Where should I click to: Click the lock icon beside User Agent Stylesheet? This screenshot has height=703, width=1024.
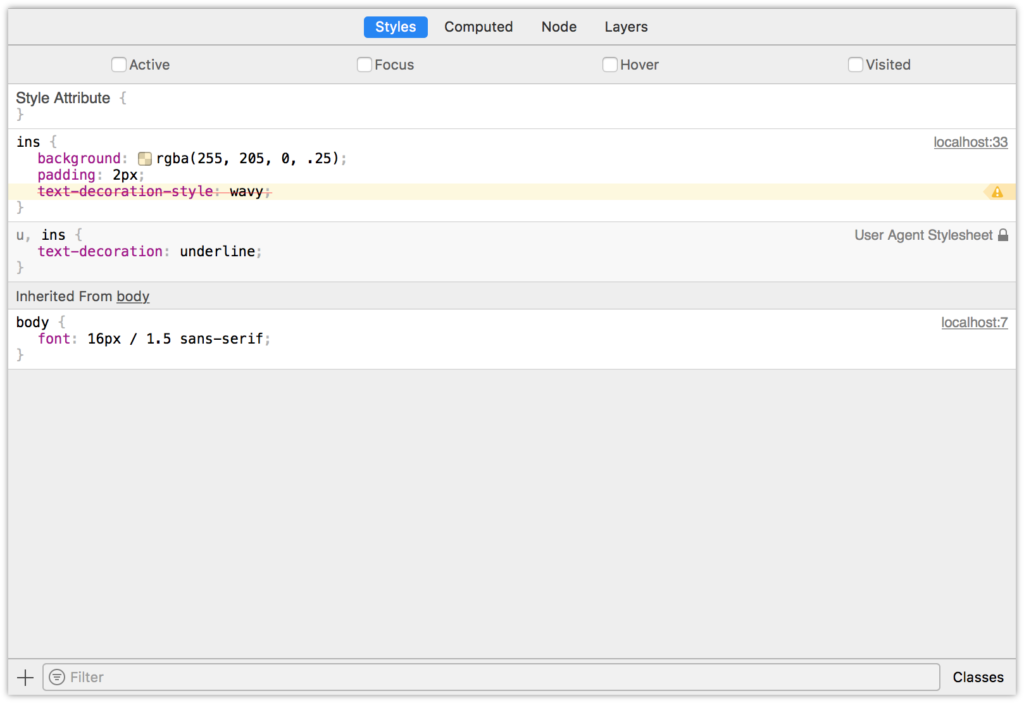(x=1003, y=235)
